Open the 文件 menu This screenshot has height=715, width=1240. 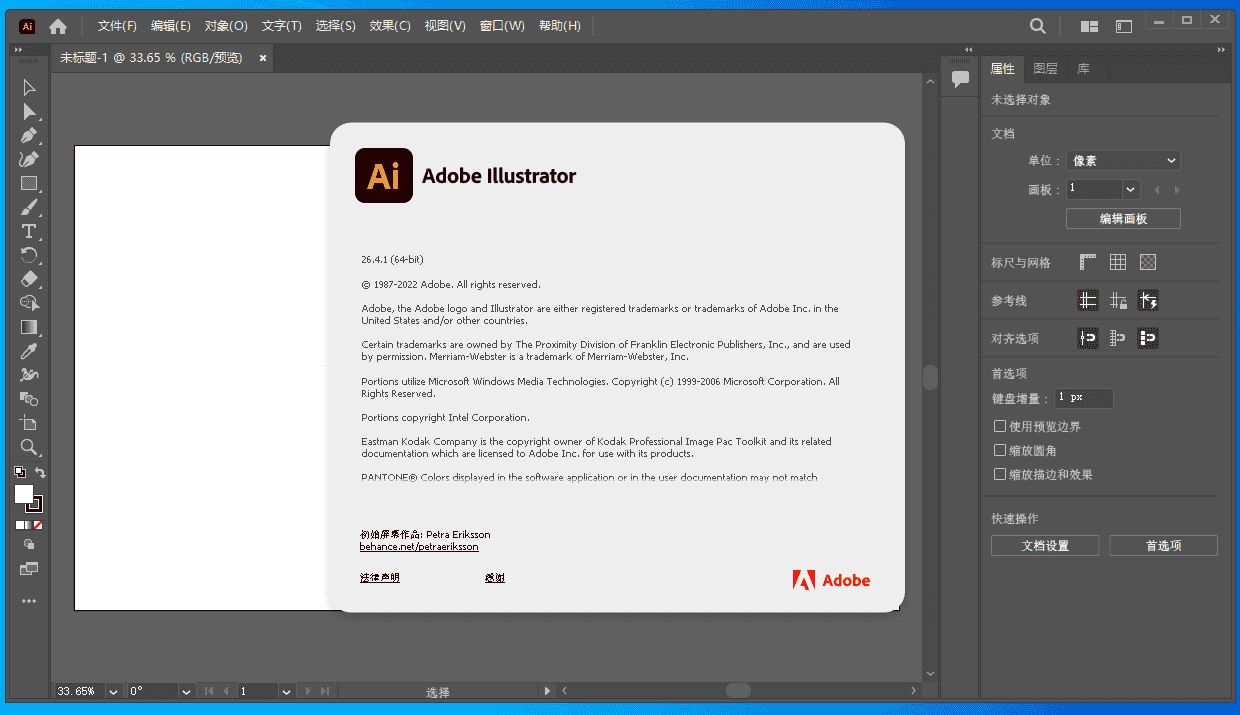click(x=116, y=25)
